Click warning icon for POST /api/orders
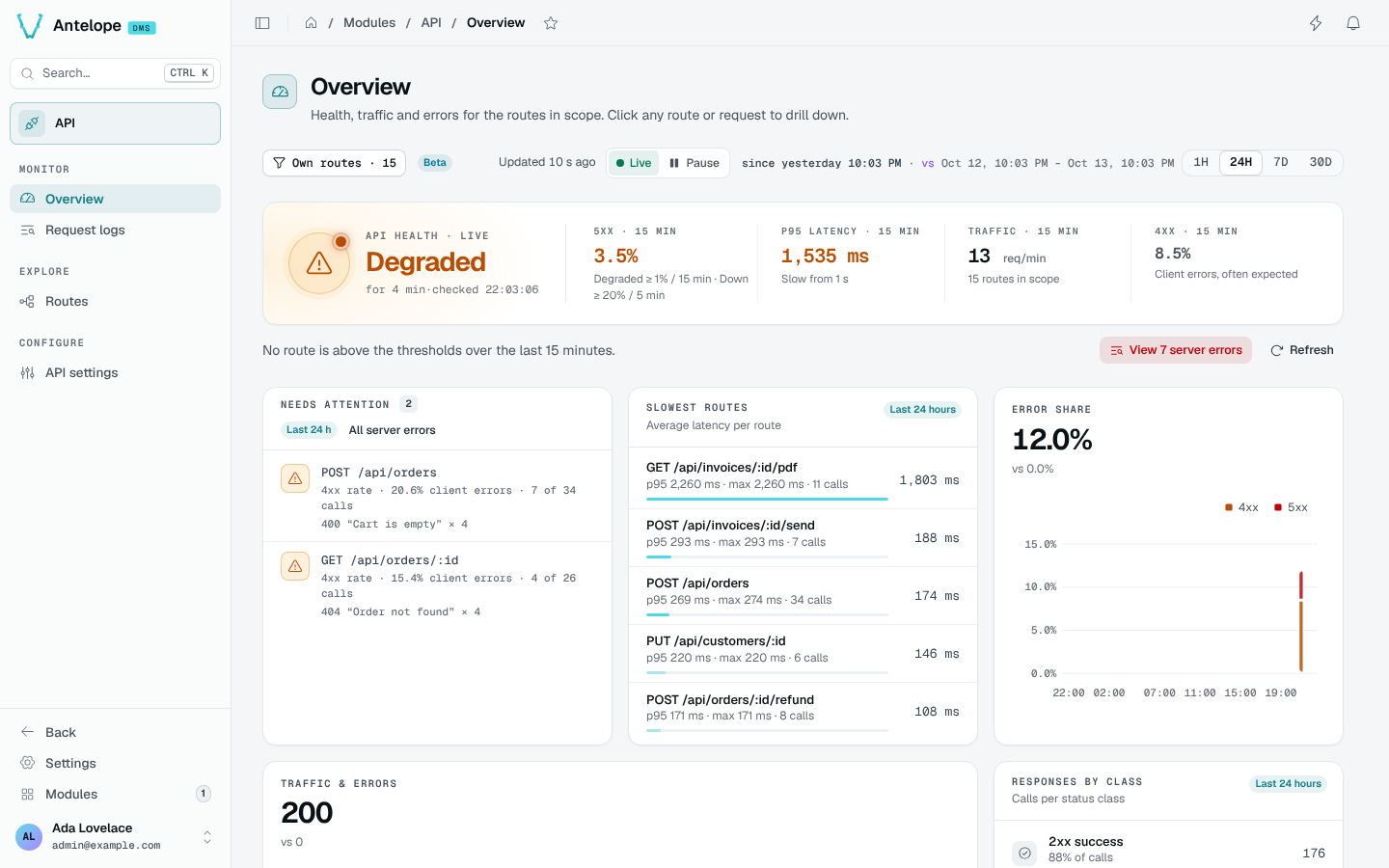 tap(295, 478)
